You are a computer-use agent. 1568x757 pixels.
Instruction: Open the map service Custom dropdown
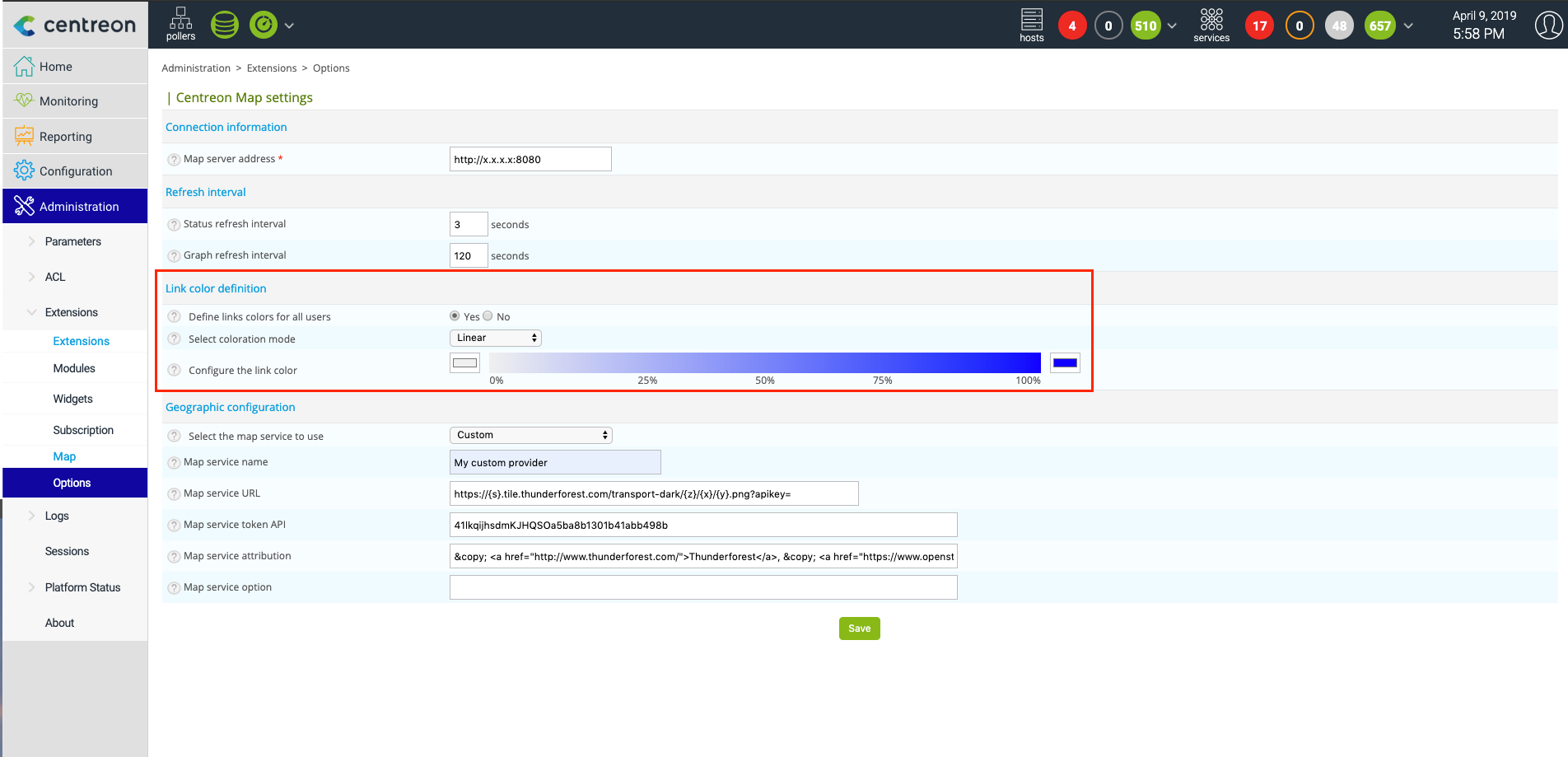tap(531, 435)
